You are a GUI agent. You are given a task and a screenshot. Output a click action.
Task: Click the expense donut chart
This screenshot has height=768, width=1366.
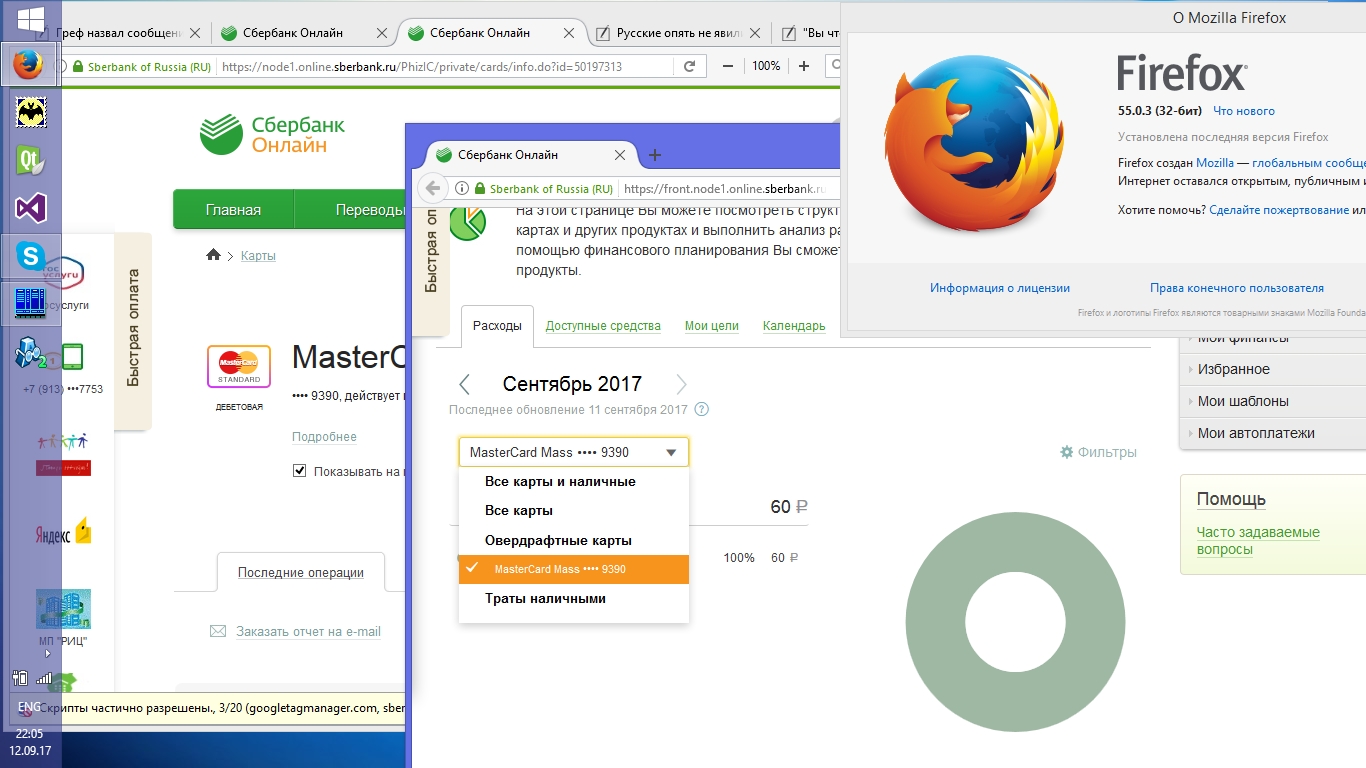click(x=1015, y=620)
